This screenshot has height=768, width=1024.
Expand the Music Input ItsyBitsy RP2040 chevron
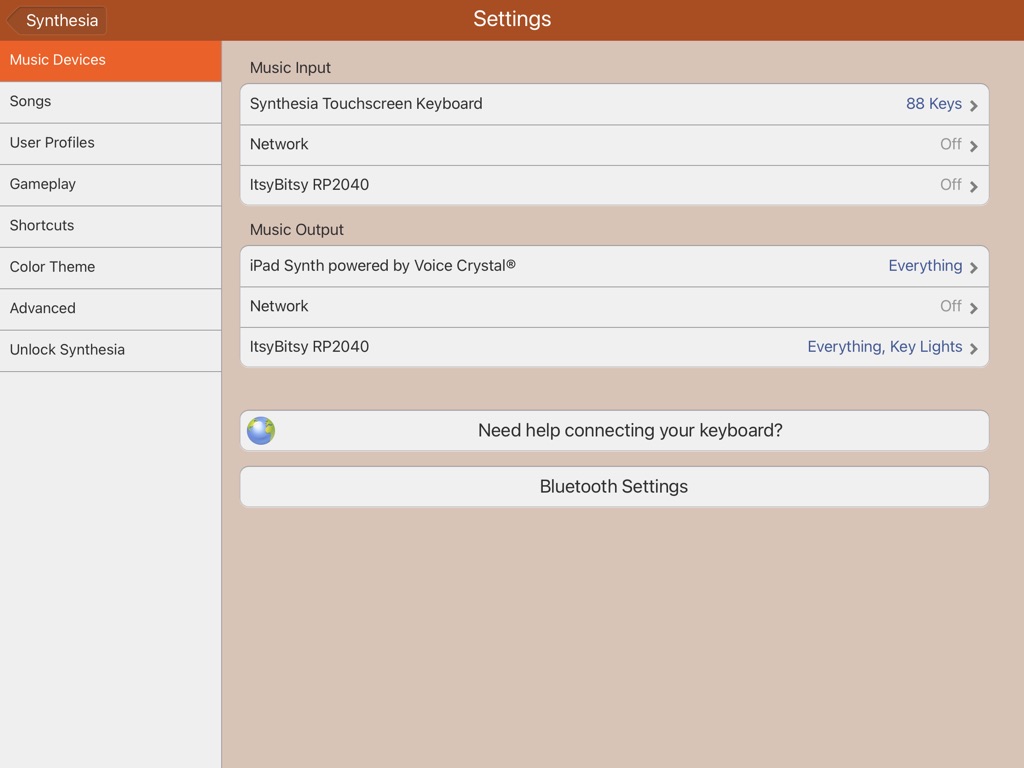click(x=974, y=186)
